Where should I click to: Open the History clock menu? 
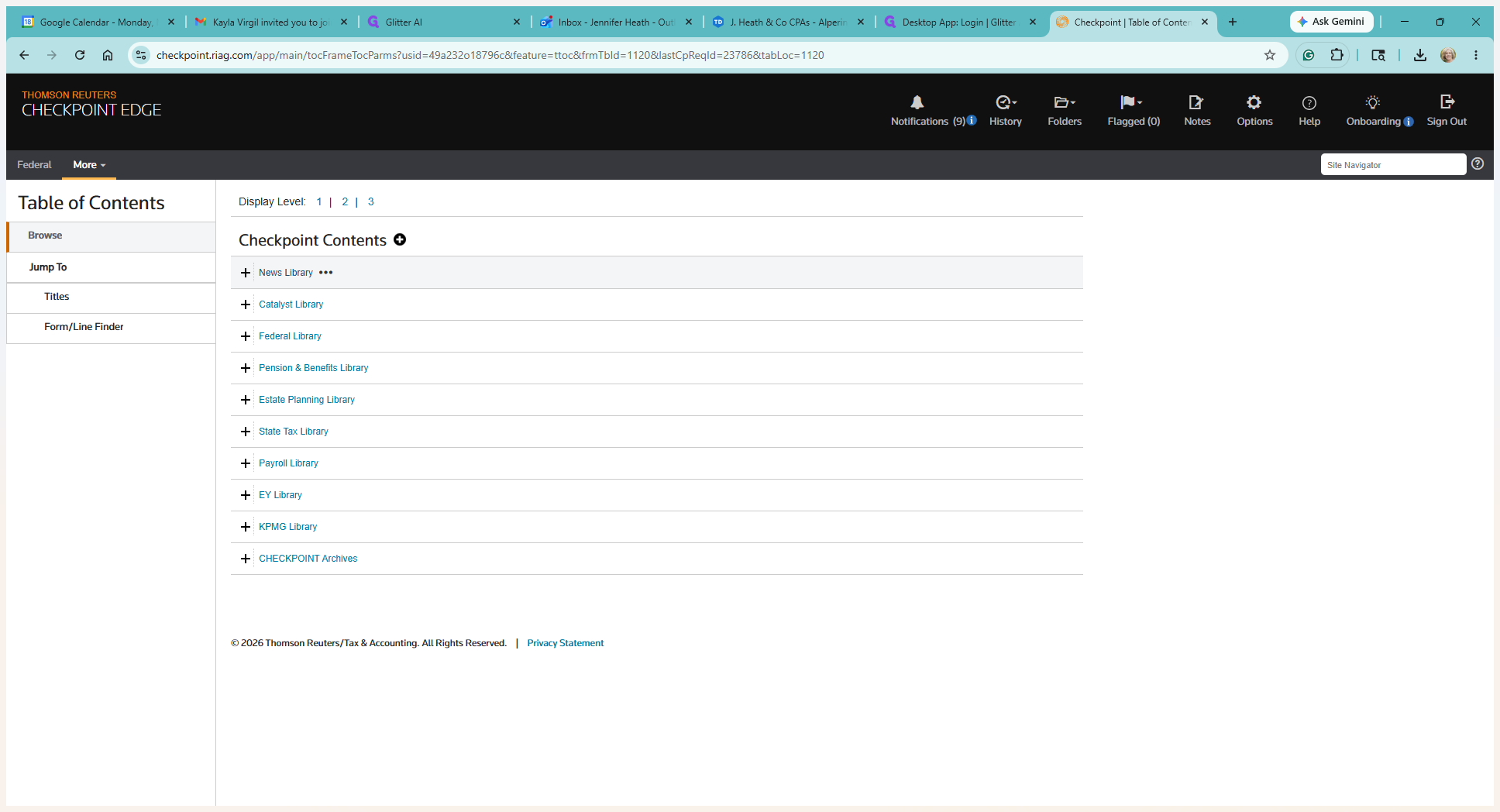[1006, 102]
